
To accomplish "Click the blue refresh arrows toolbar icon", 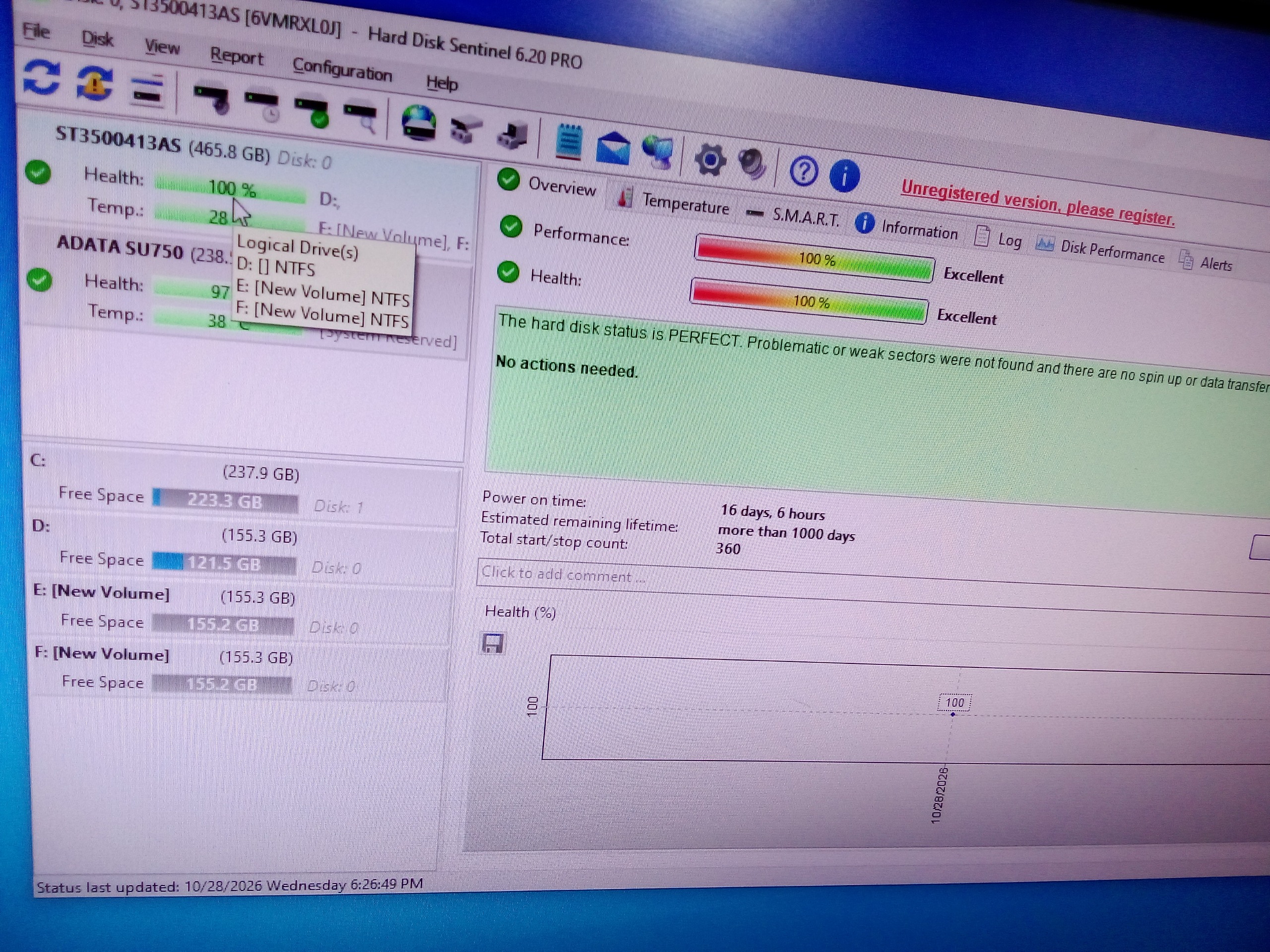I will (x=41, y=77).
